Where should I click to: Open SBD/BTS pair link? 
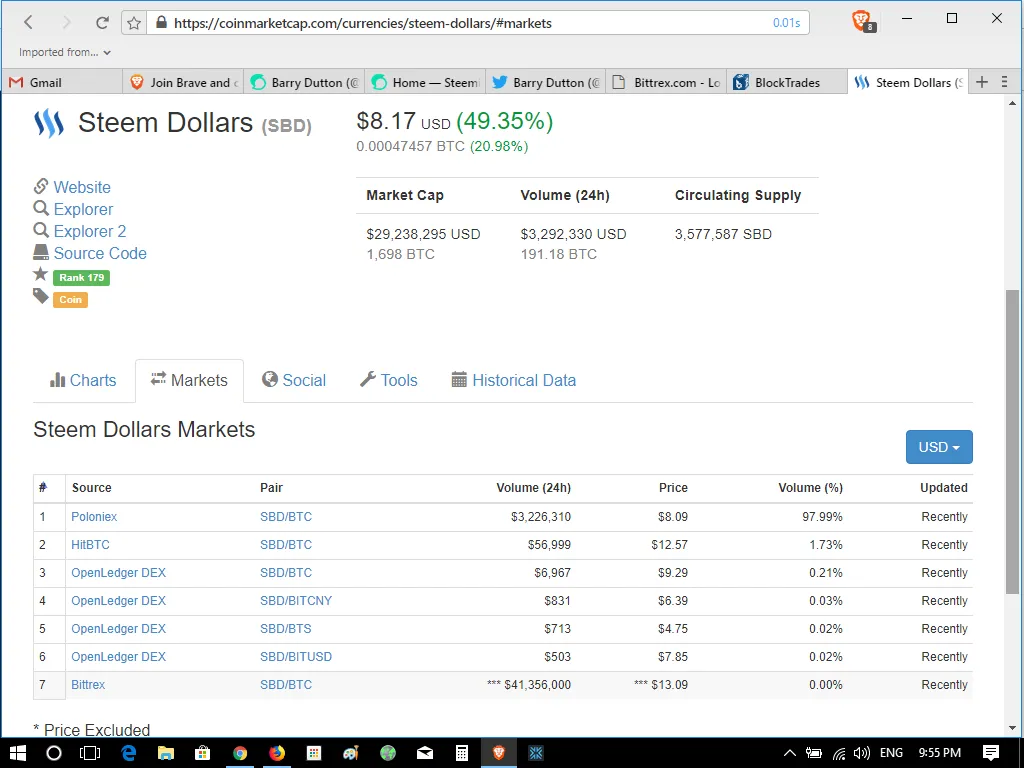click(x=285, y=629)
